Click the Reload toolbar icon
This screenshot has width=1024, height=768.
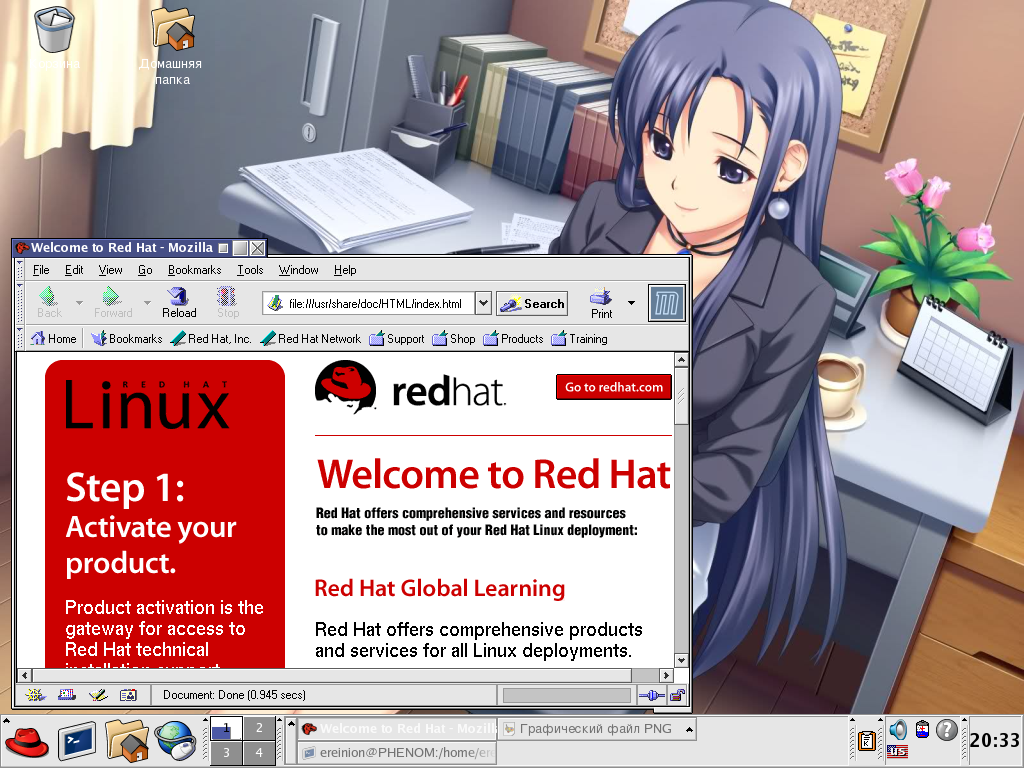point(179,302)
